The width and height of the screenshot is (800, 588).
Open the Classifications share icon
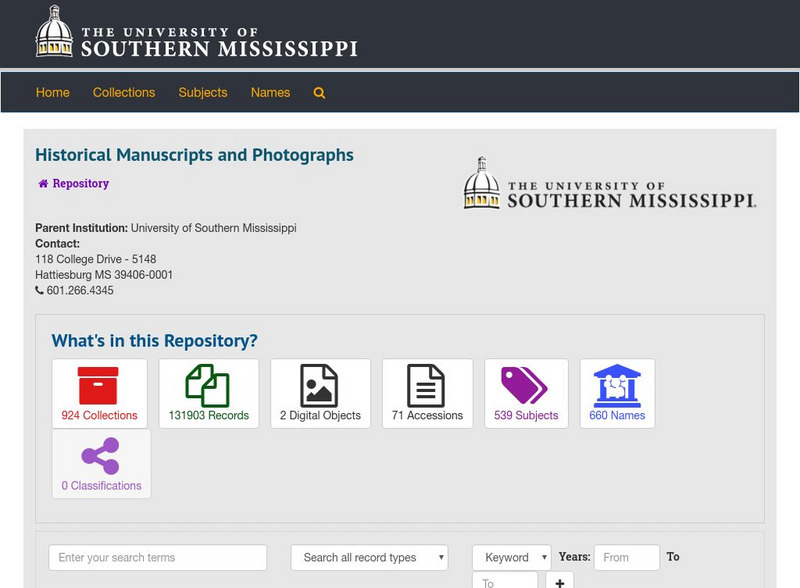point(101,456)
